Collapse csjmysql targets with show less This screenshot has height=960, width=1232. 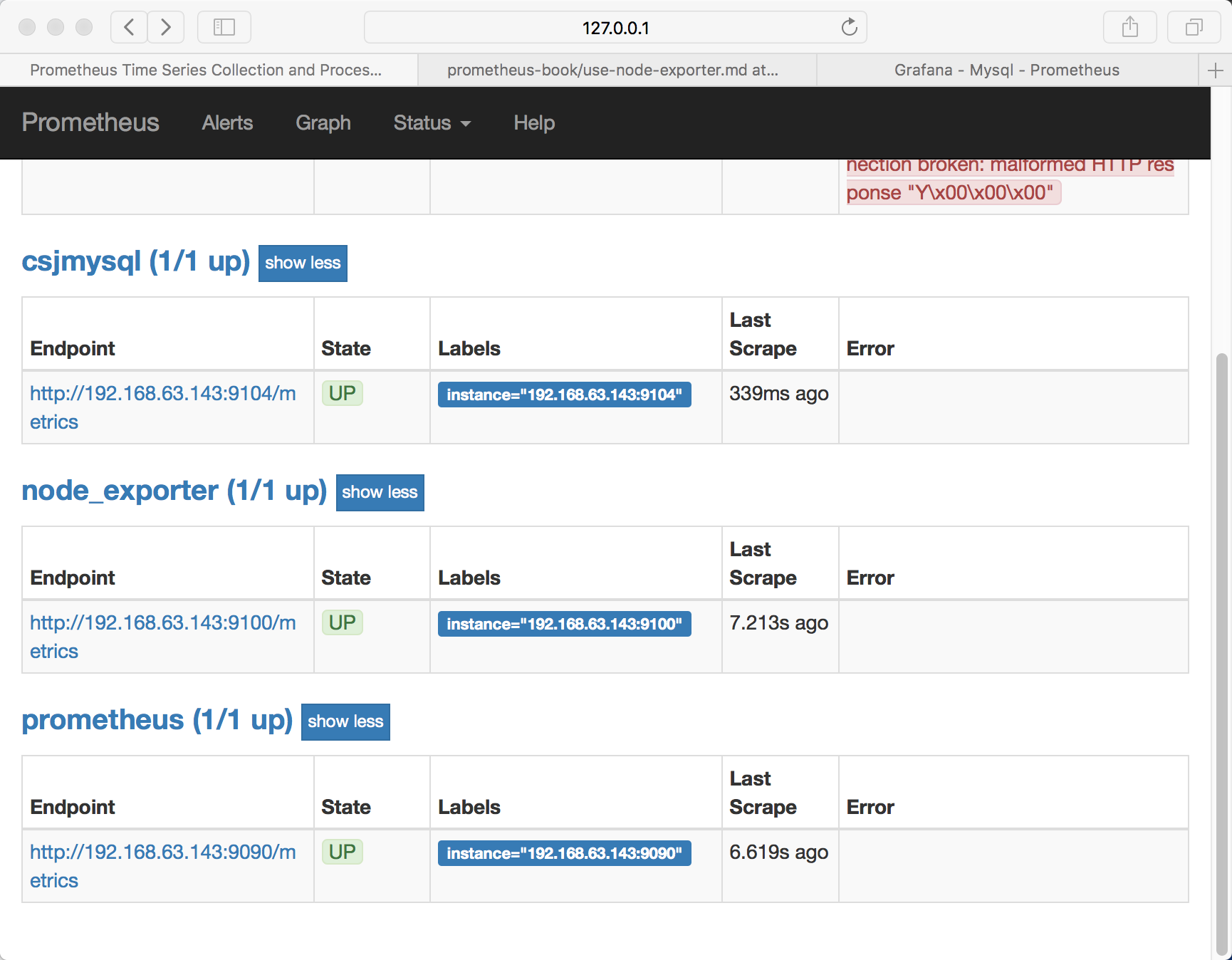click(x=303, y=264)
